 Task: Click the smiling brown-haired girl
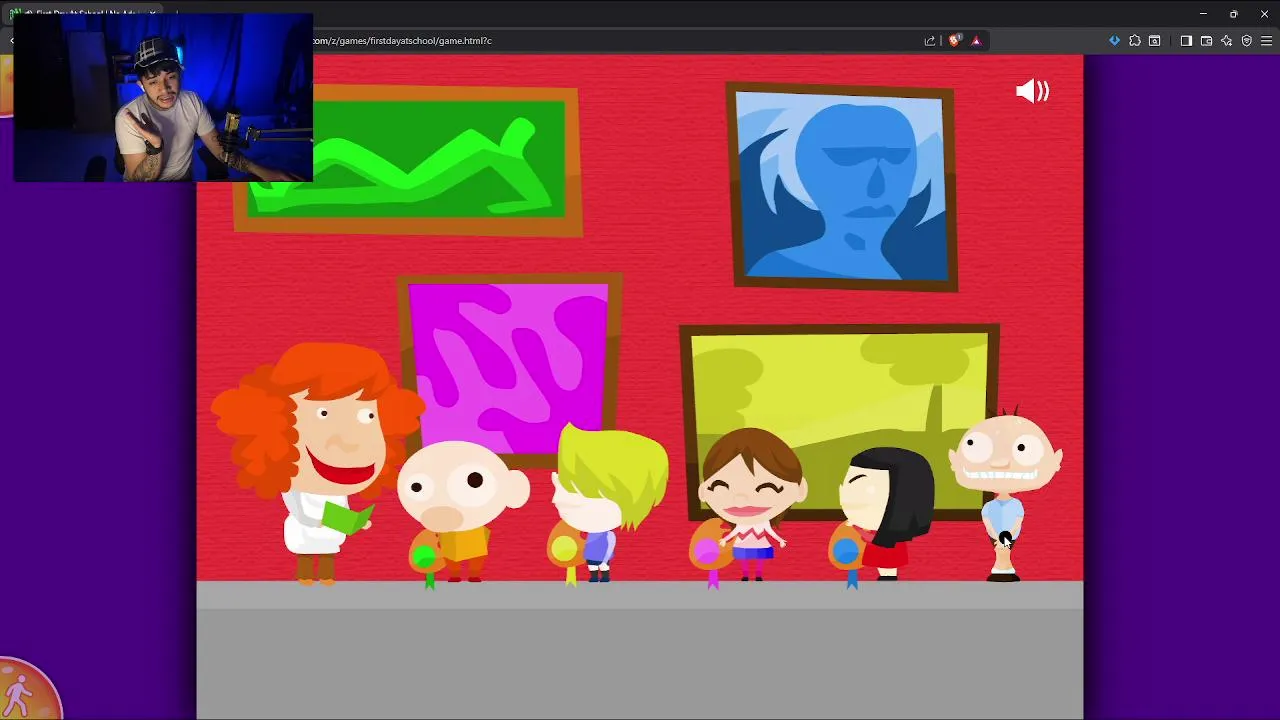(x=752, y=503)
